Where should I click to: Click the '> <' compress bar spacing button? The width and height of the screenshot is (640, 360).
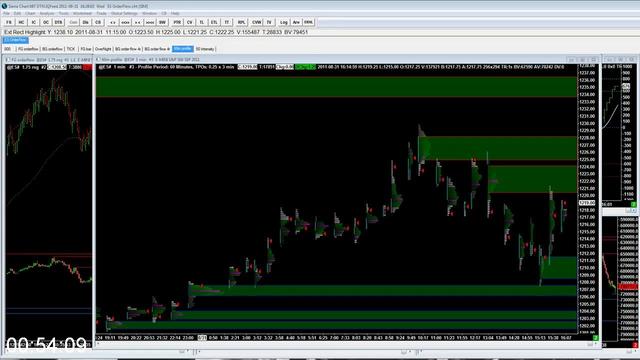tap(138, 22)
